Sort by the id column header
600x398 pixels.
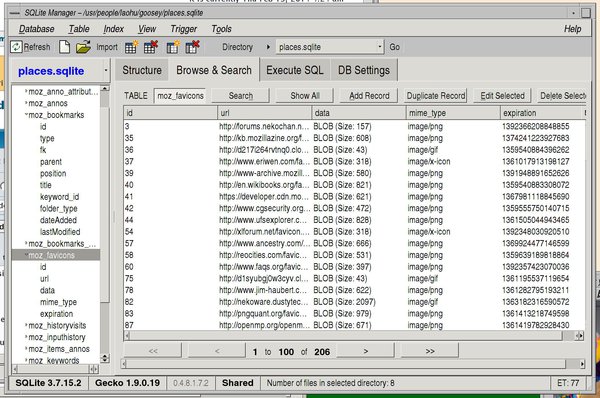pos(170,113)
